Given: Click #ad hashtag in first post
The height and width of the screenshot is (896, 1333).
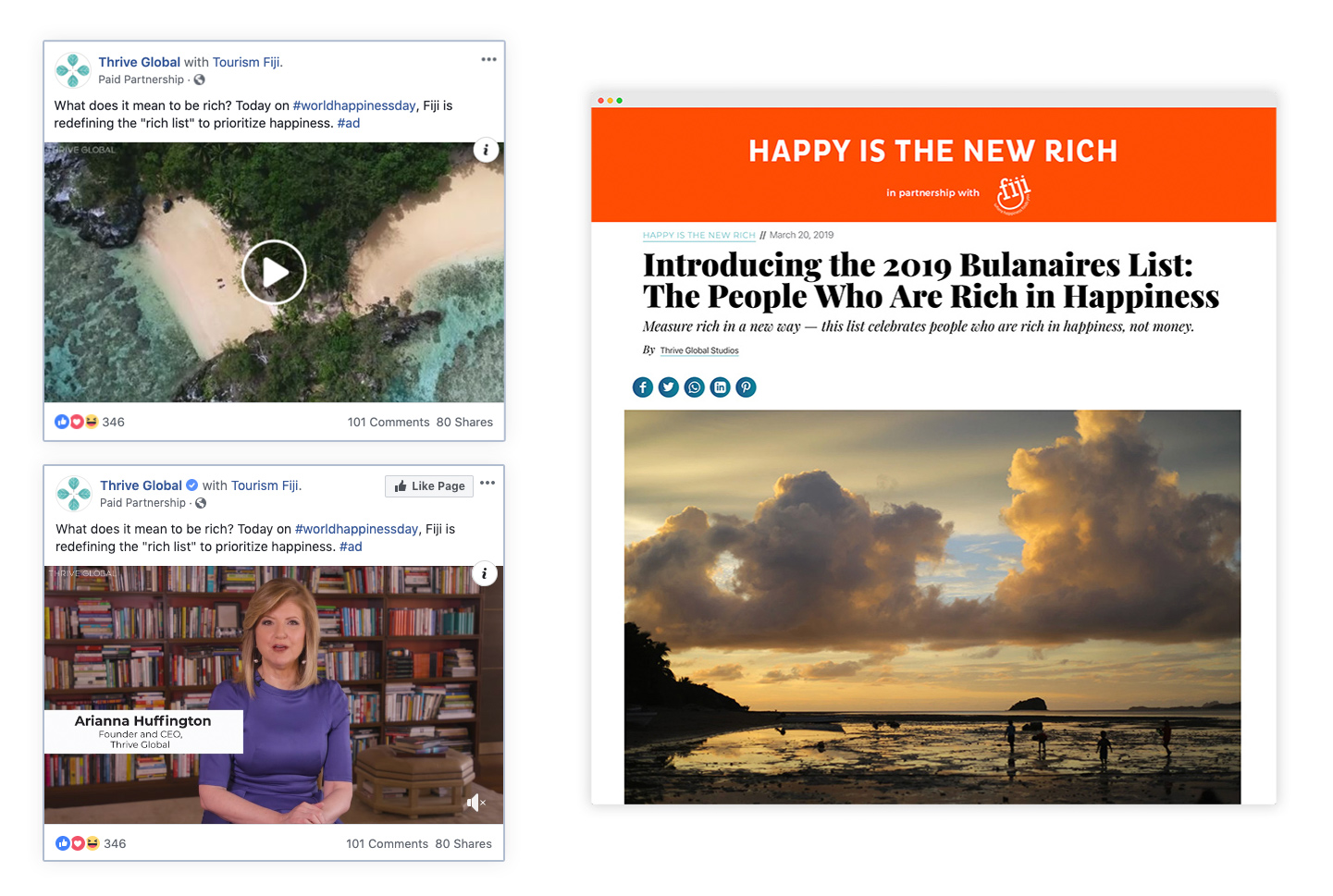Looking at the screenshot, I should pos(349,123).
